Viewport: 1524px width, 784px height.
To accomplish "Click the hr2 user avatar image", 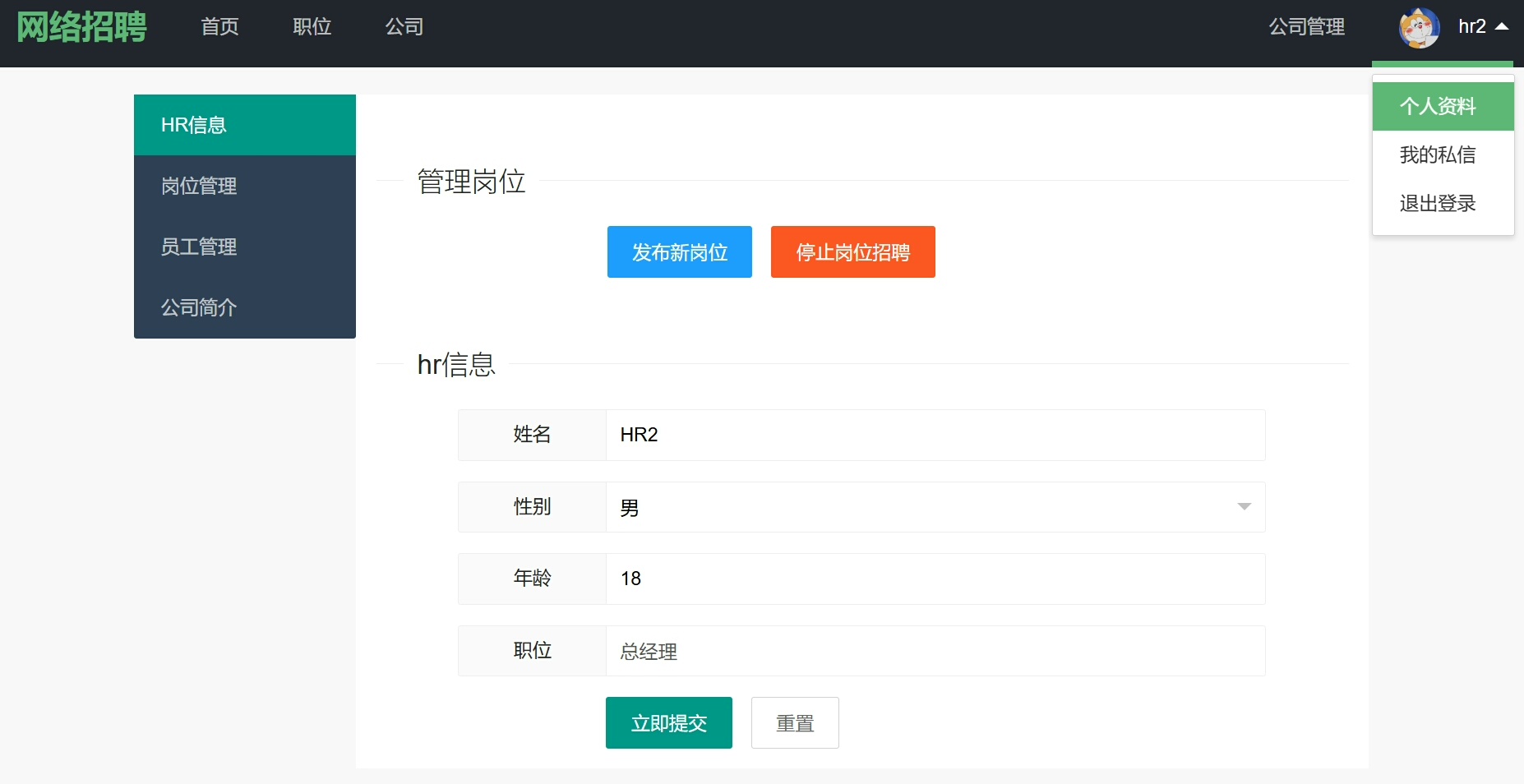I will click(1420, 28).
